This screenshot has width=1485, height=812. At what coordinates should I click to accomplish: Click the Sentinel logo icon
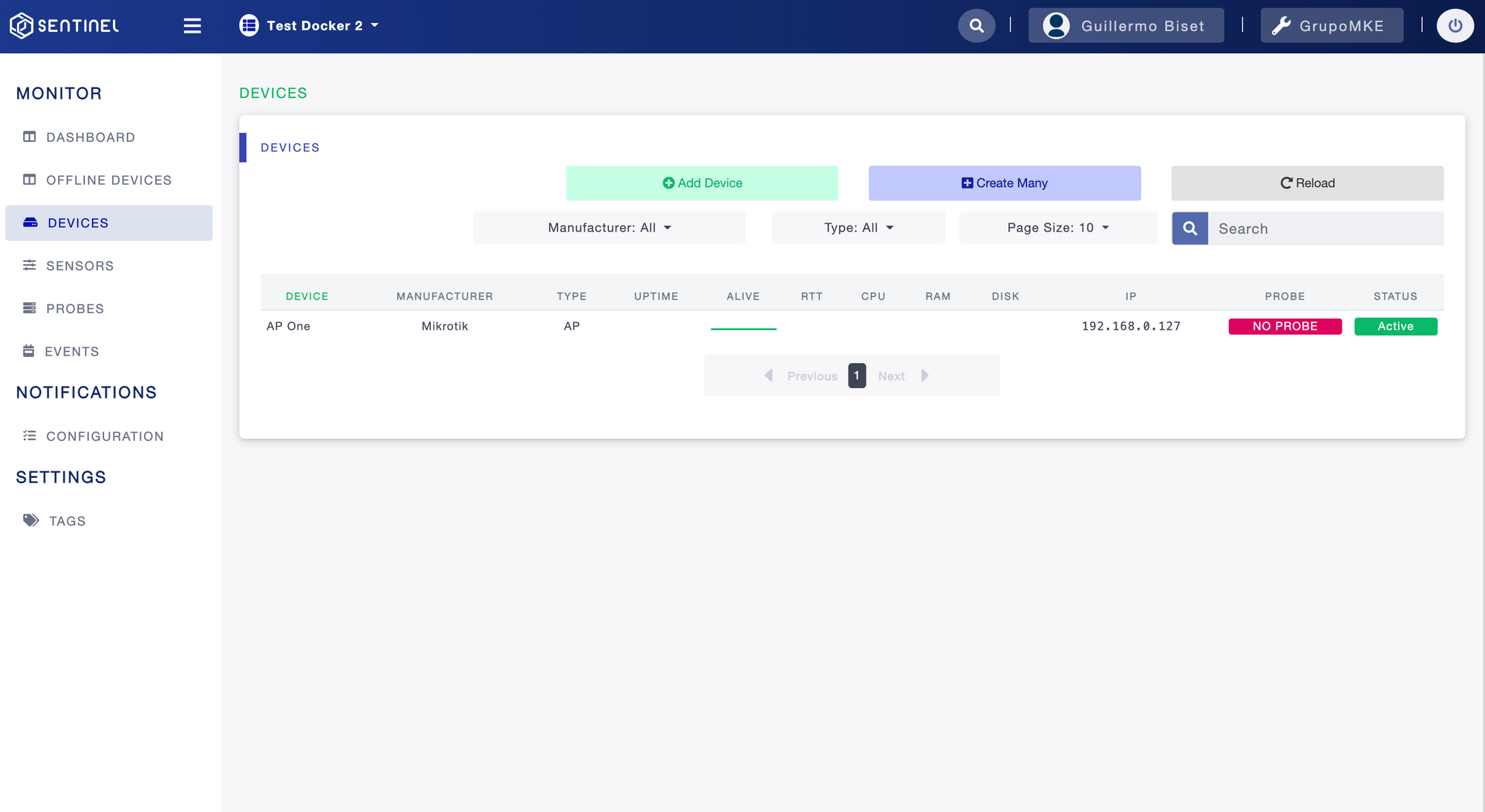pos(22,25)
